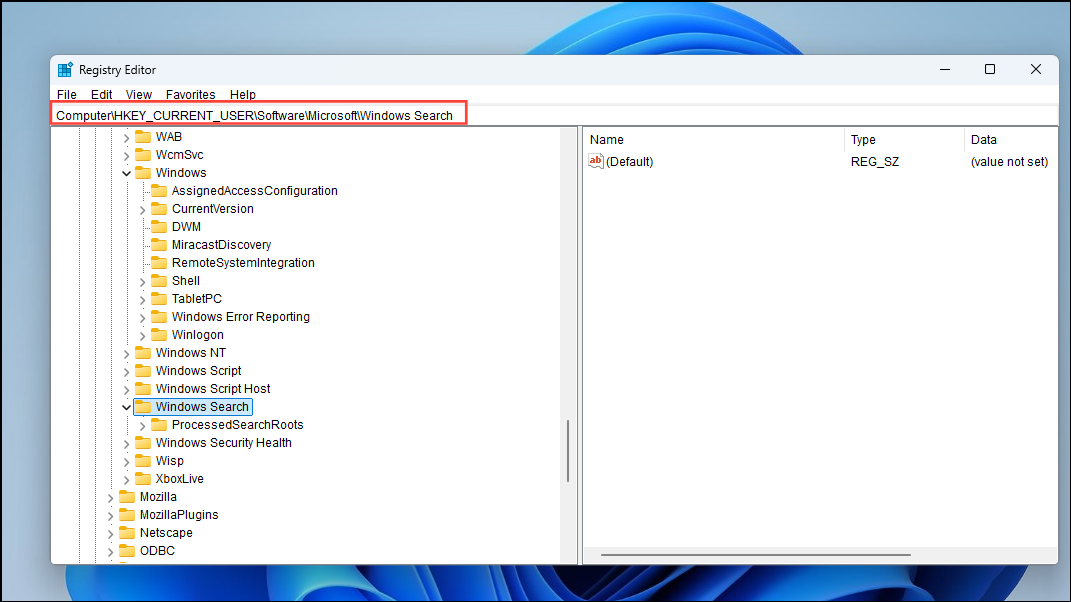Click the WAB folder icon
This screenshot has height=602, width=1071.
coord(143,137)
